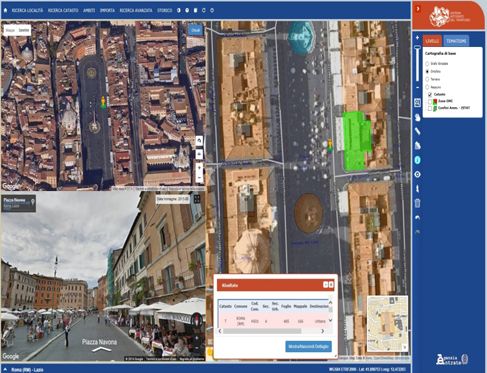This screenshot has height=373, width=487.
Task: Collapse the overview minimap arrow
Action: click(405, 348)
